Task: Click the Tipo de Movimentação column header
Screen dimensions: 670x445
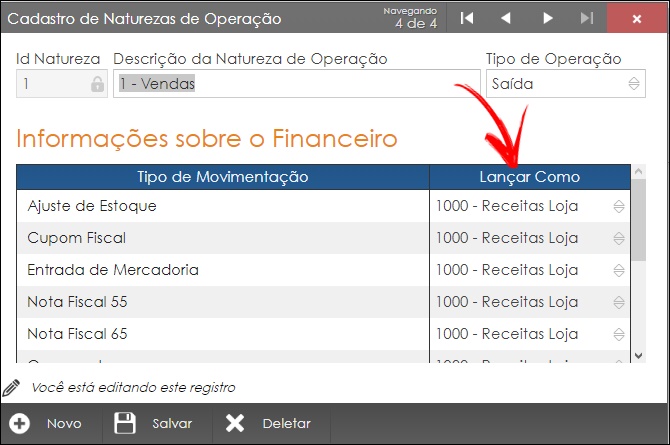Action: click(223, 177)
